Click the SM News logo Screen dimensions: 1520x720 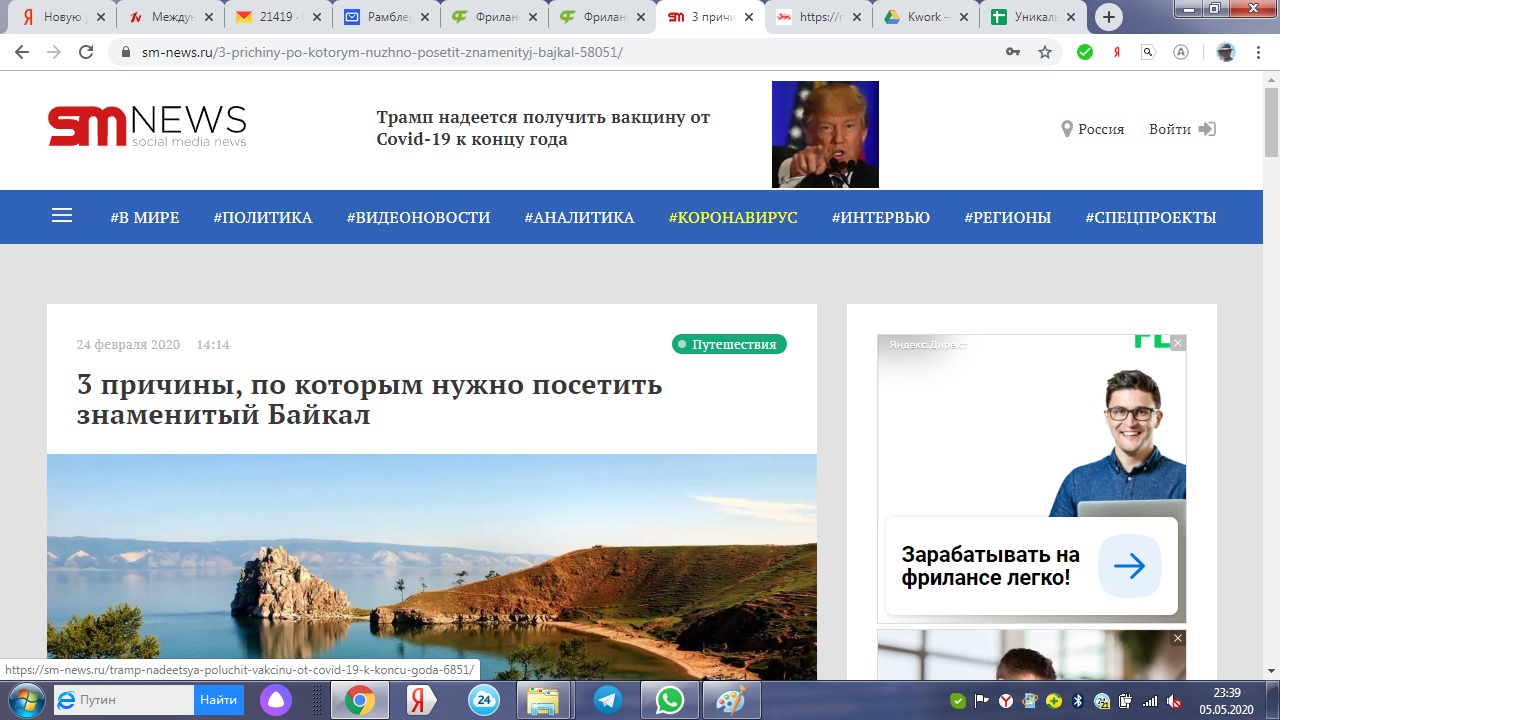click(x=147, y=126)
